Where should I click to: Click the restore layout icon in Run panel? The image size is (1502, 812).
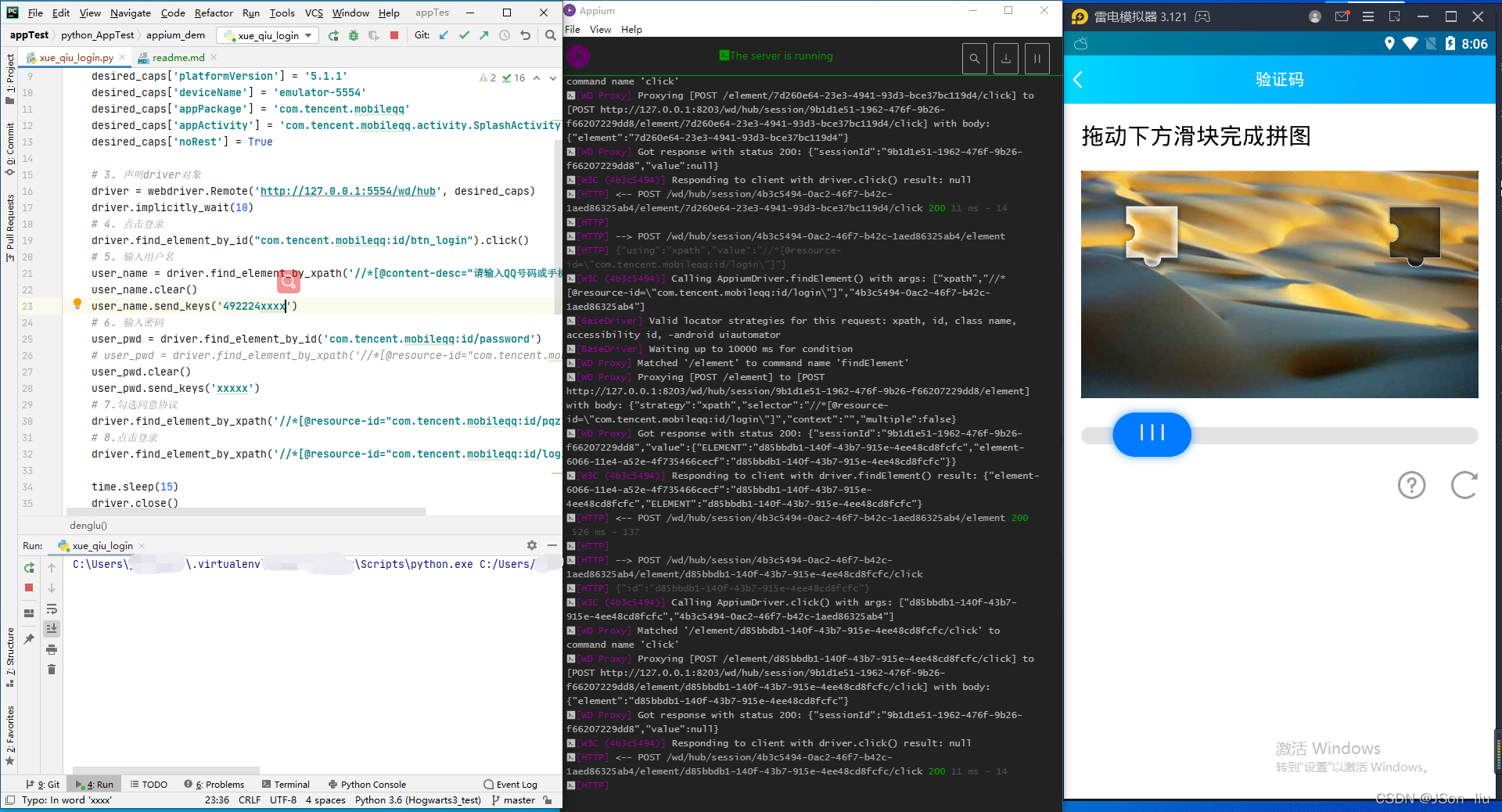point(29,613)
